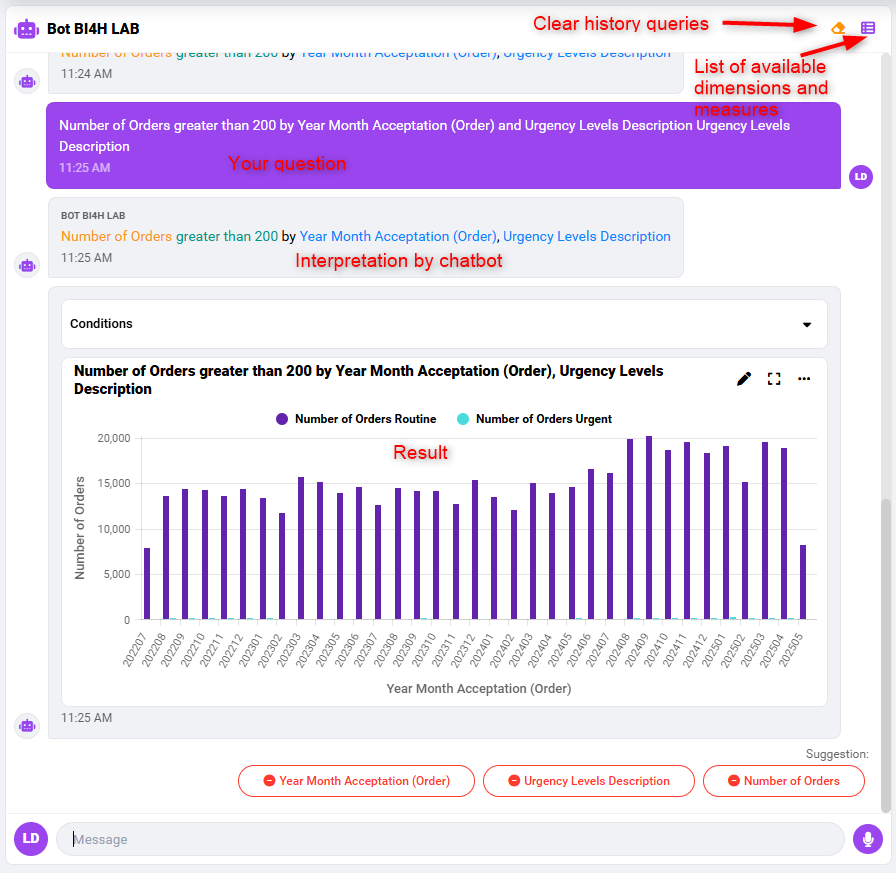
Task: Toggle Number of Orders Routine legend series
Action: pyautogui.click(x=356, y=419)
